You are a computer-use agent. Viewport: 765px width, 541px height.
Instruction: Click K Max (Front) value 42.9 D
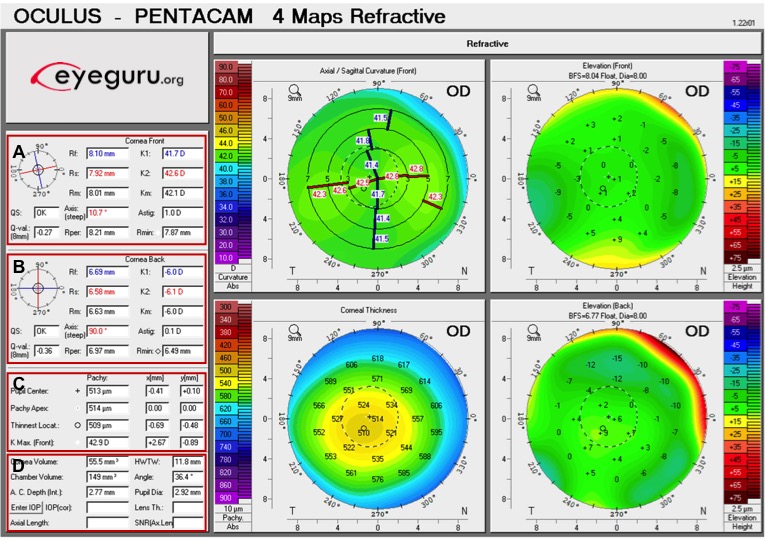tap(107, 443)
